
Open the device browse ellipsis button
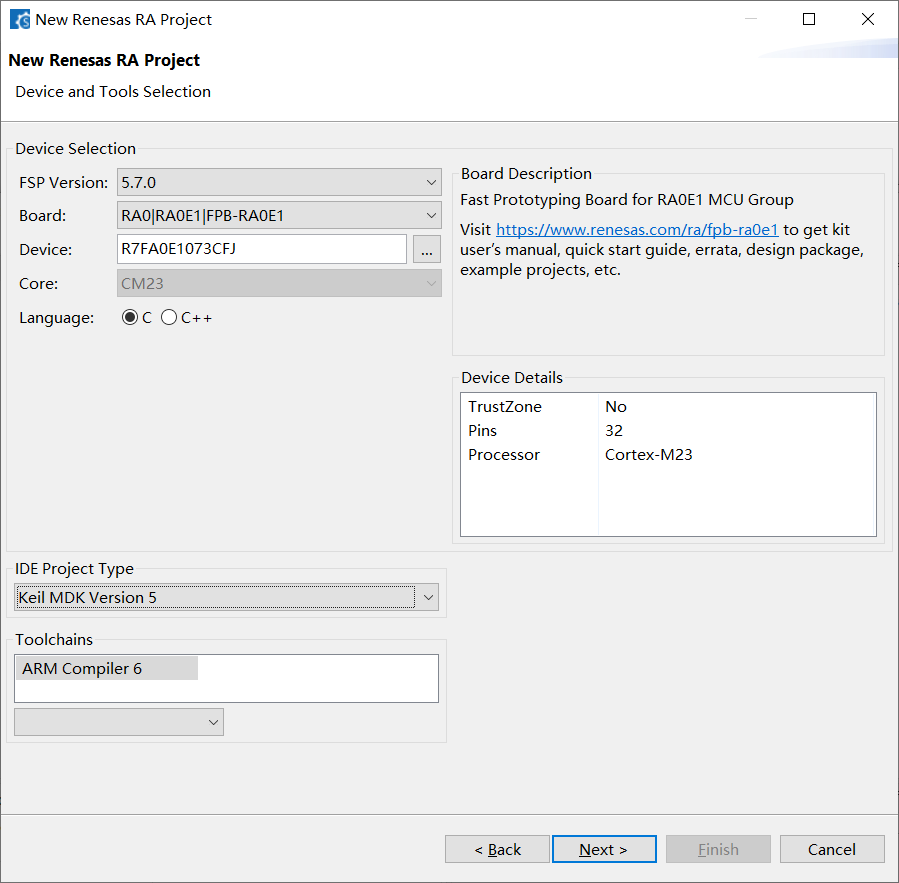click(427, 250)
